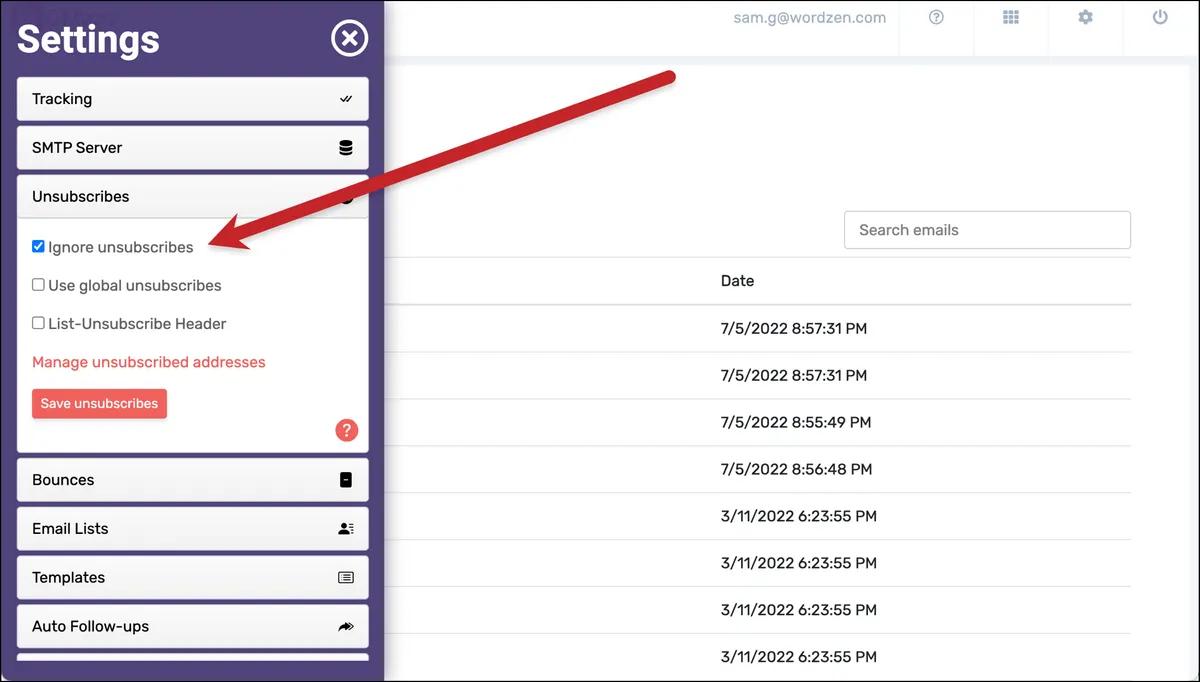The image size is (1200, 682).
Task: Open the gear settings icon in top bar
Action: (x=1085, y=17)
